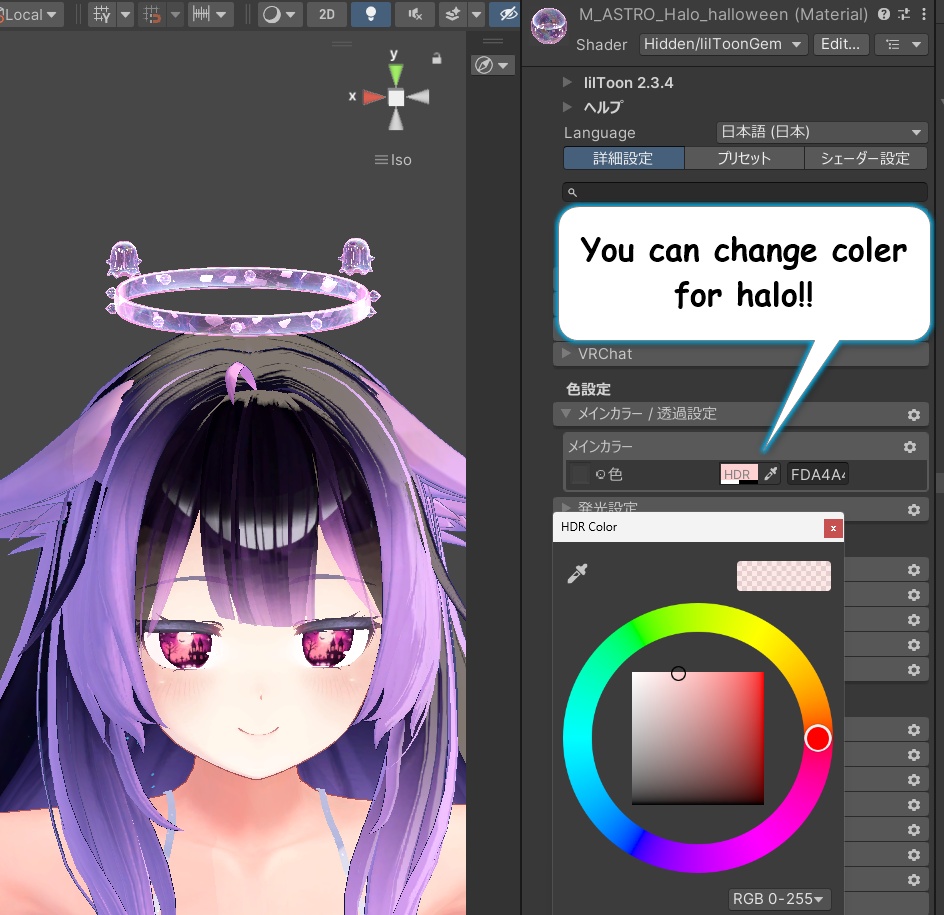
Task: Click the property search field
Action: (745, 192)
